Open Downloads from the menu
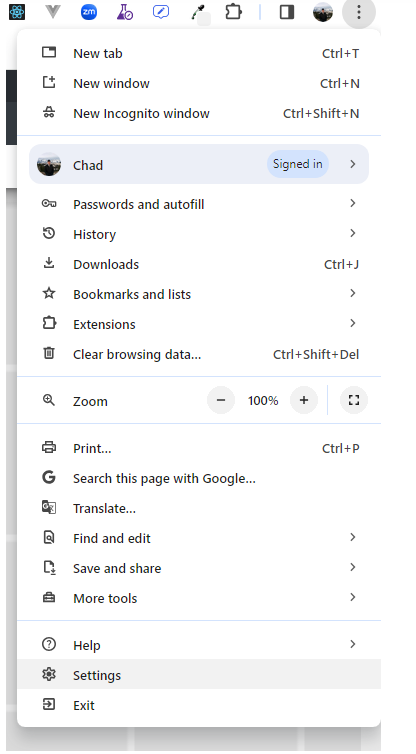This screenshot has width=416, height=754. [199, 264]
